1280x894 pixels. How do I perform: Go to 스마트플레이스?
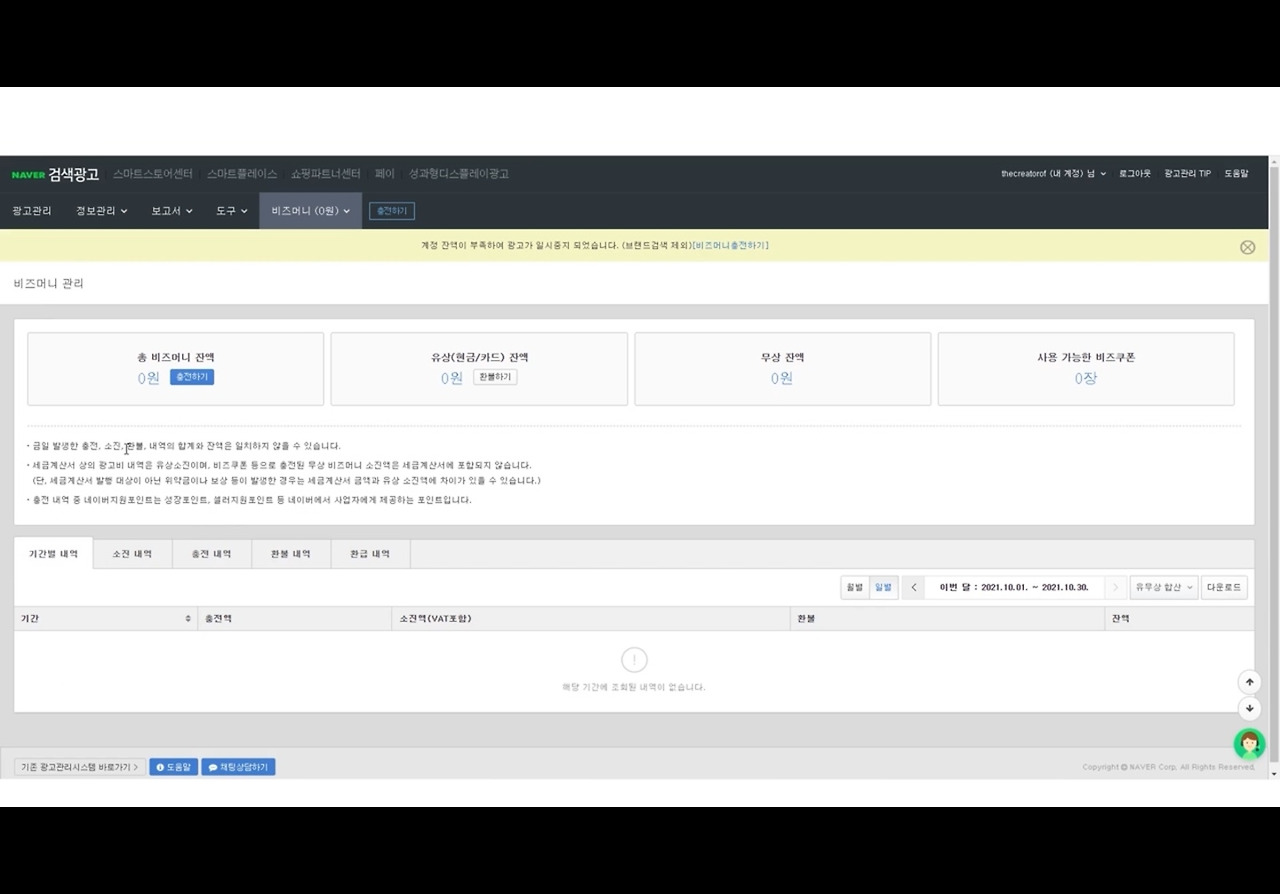point(242,174)
